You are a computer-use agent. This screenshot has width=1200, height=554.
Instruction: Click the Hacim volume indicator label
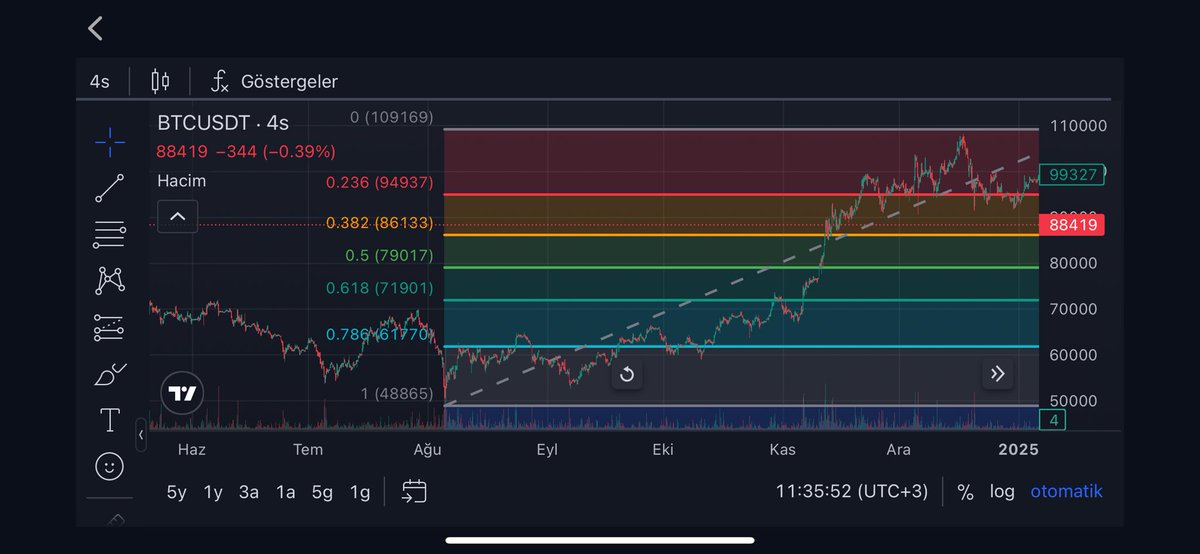tap(182, 181)
